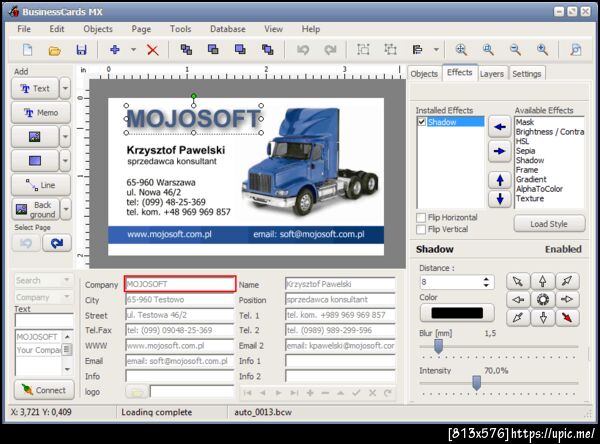The width and height of the screenshot is (600, 444).
Task: Open the Align icon dropdown arrow
Action: [x=436, y=50]
